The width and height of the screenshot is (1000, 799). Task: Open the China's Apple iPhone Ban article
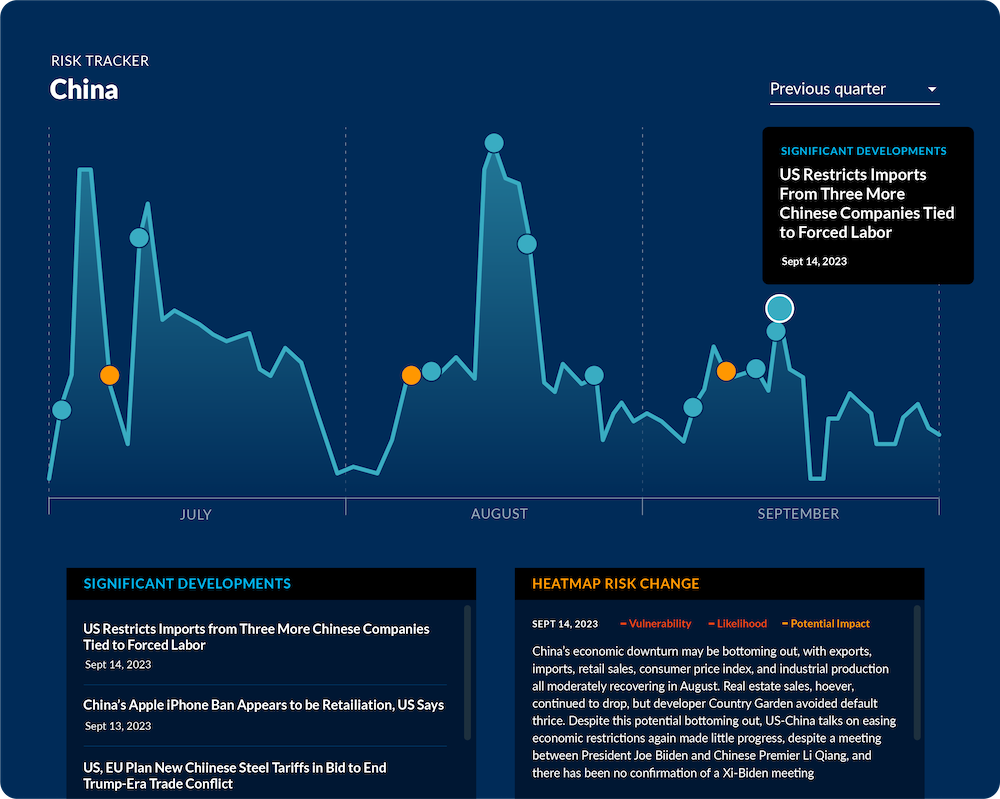point(263,705)
